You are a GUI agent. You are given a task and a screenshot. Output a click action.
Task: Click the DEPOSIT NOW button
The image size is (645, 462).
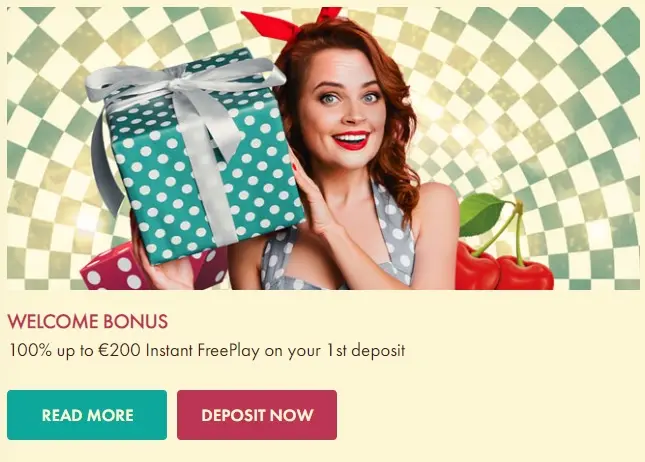[x=257, y=415]
